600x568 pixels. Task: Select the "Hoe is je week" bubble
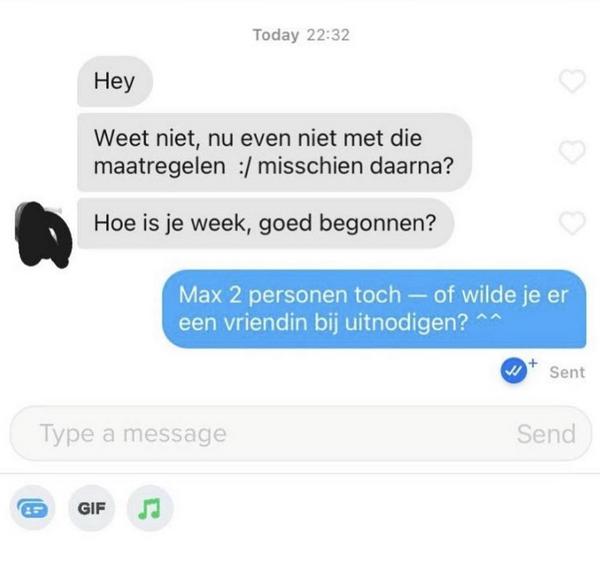[x=266, y=224]
